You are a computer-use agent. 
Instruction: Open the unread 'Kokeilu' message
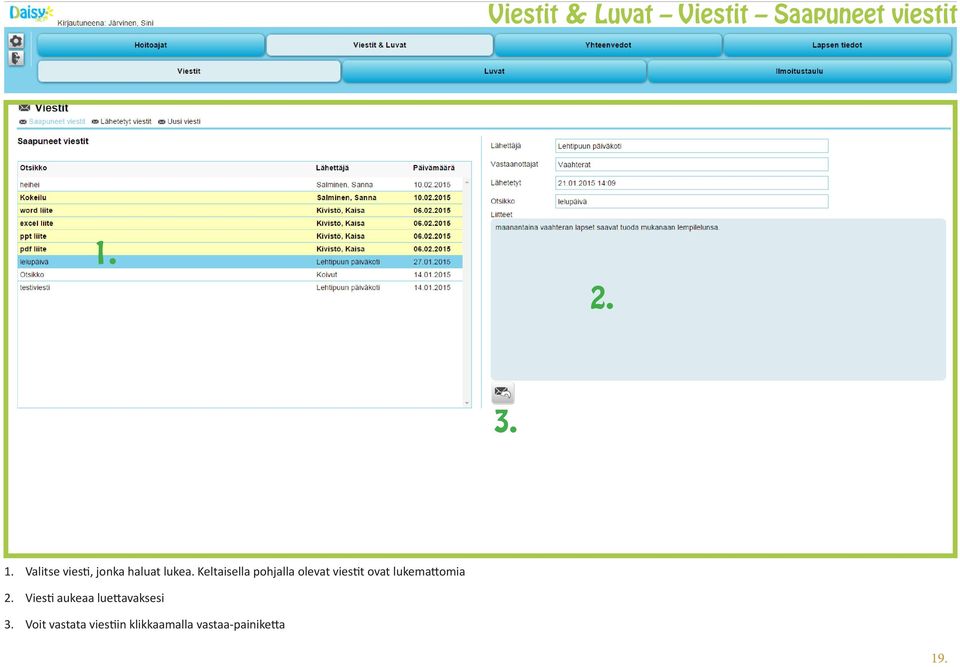coord(240,198)
